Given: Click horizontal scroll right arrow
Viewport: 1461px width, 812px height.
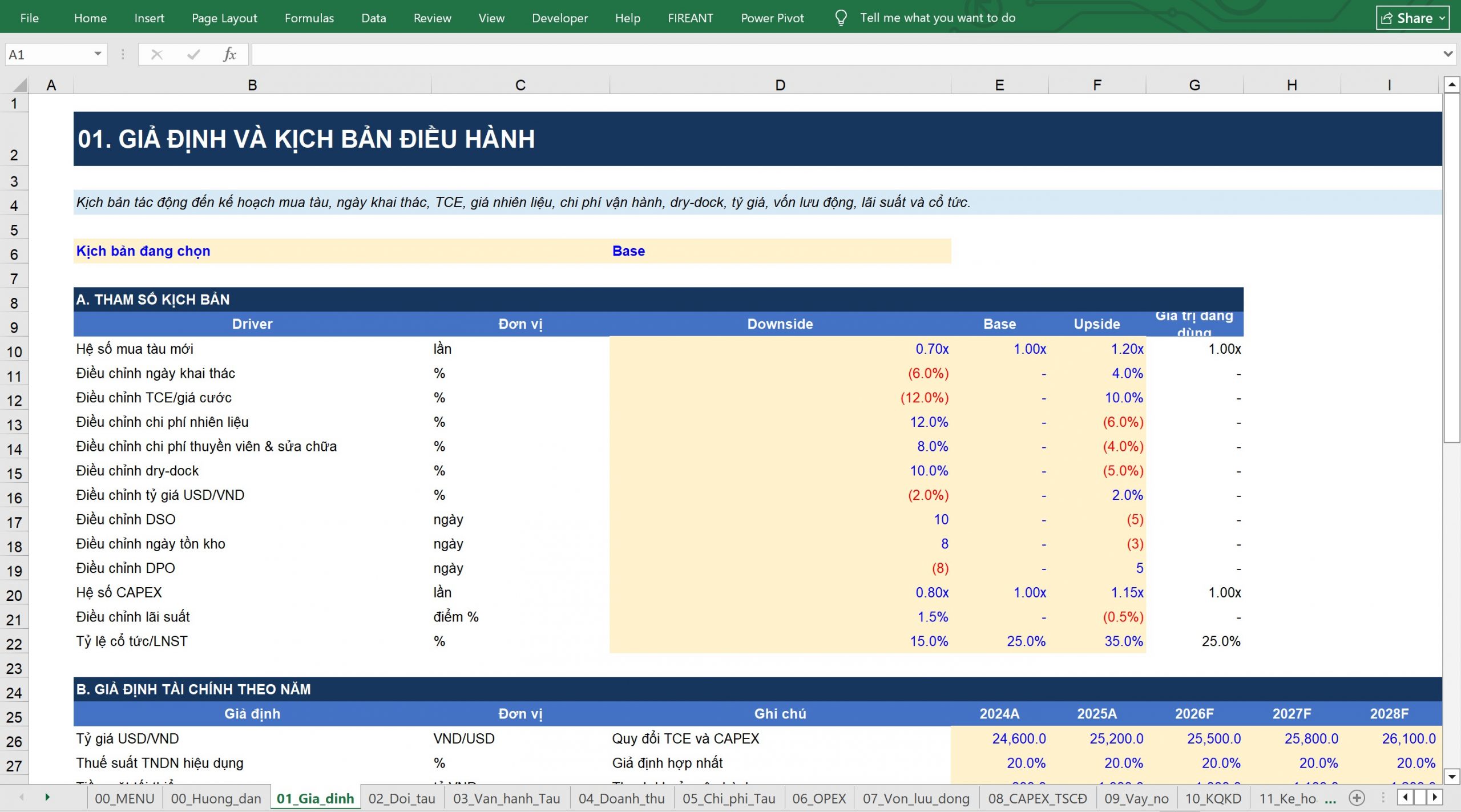Looking at the screenshot, I should tap(1435, 797).
